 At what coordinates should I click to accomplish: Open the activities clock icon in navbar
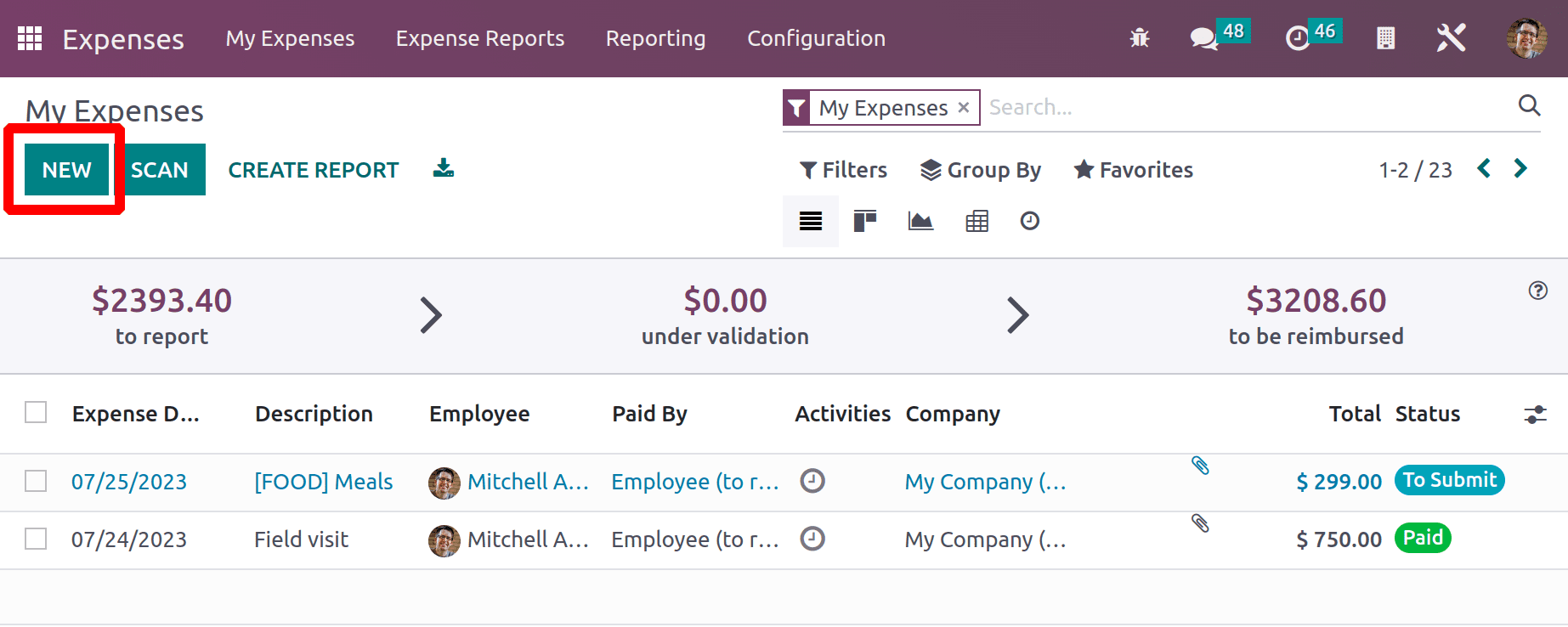pos(1298,38)
